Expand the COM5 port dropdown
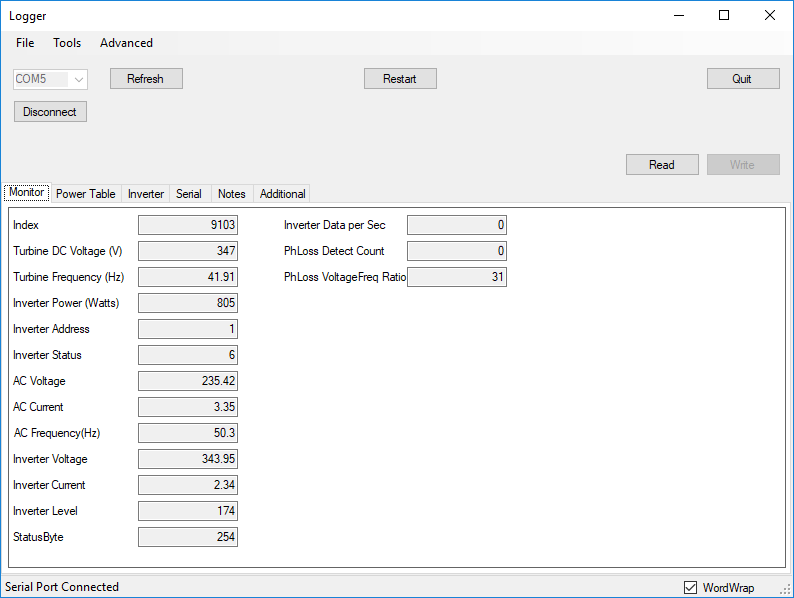 coord(78,79)
